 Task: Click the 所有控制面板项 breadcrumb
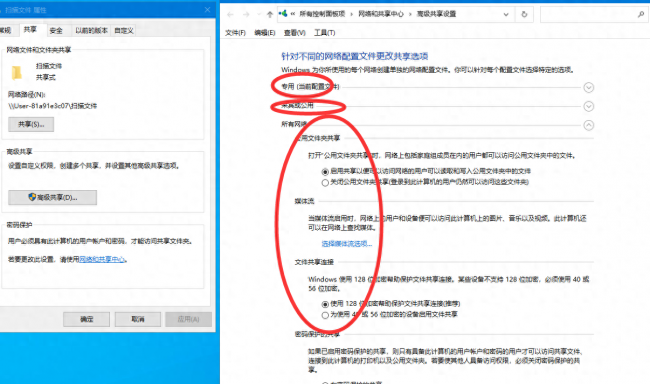(322, 14)
